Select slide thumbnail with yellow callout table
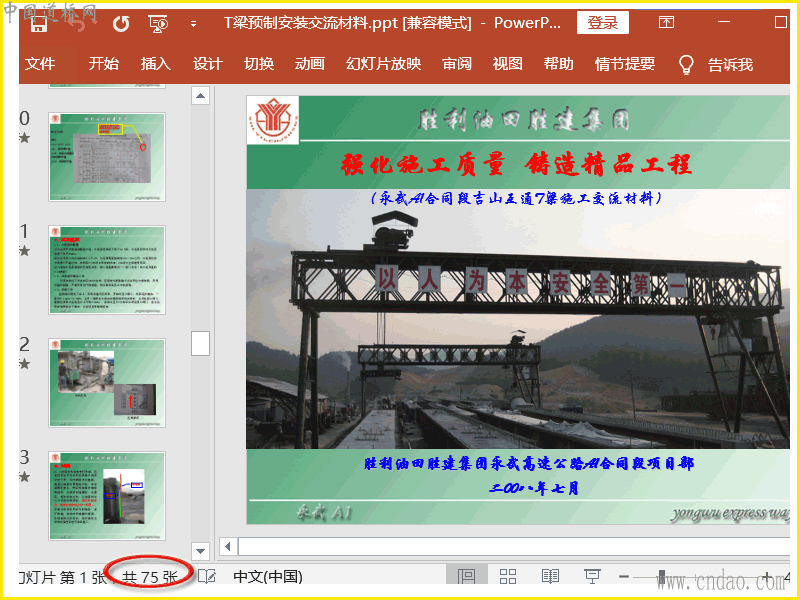This screenshot has width=800, height=600. 107,157
